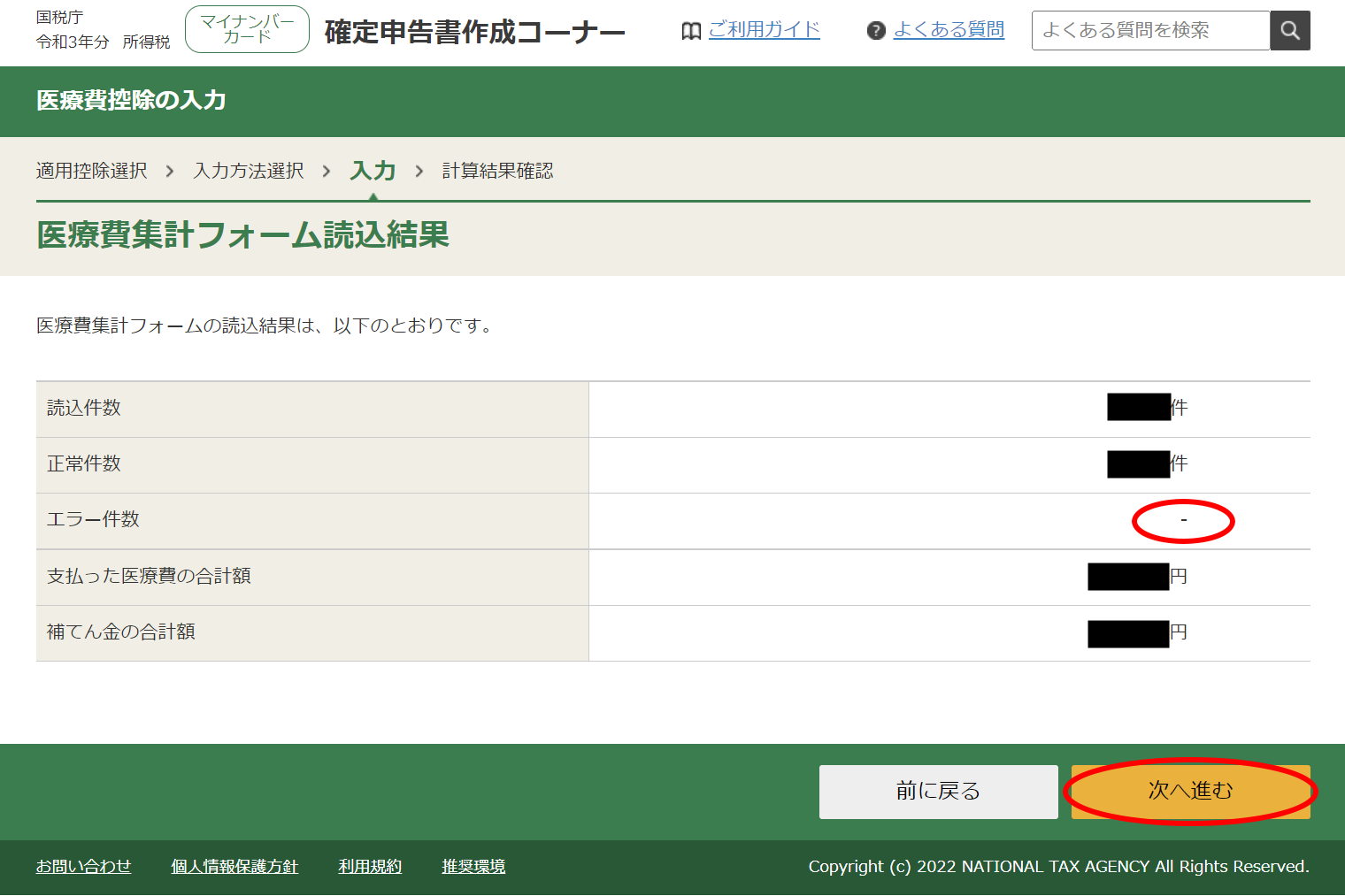Click the question mark icon beside よくある質問
This screenshot has width=1345, height=896.
click(876, 31)
